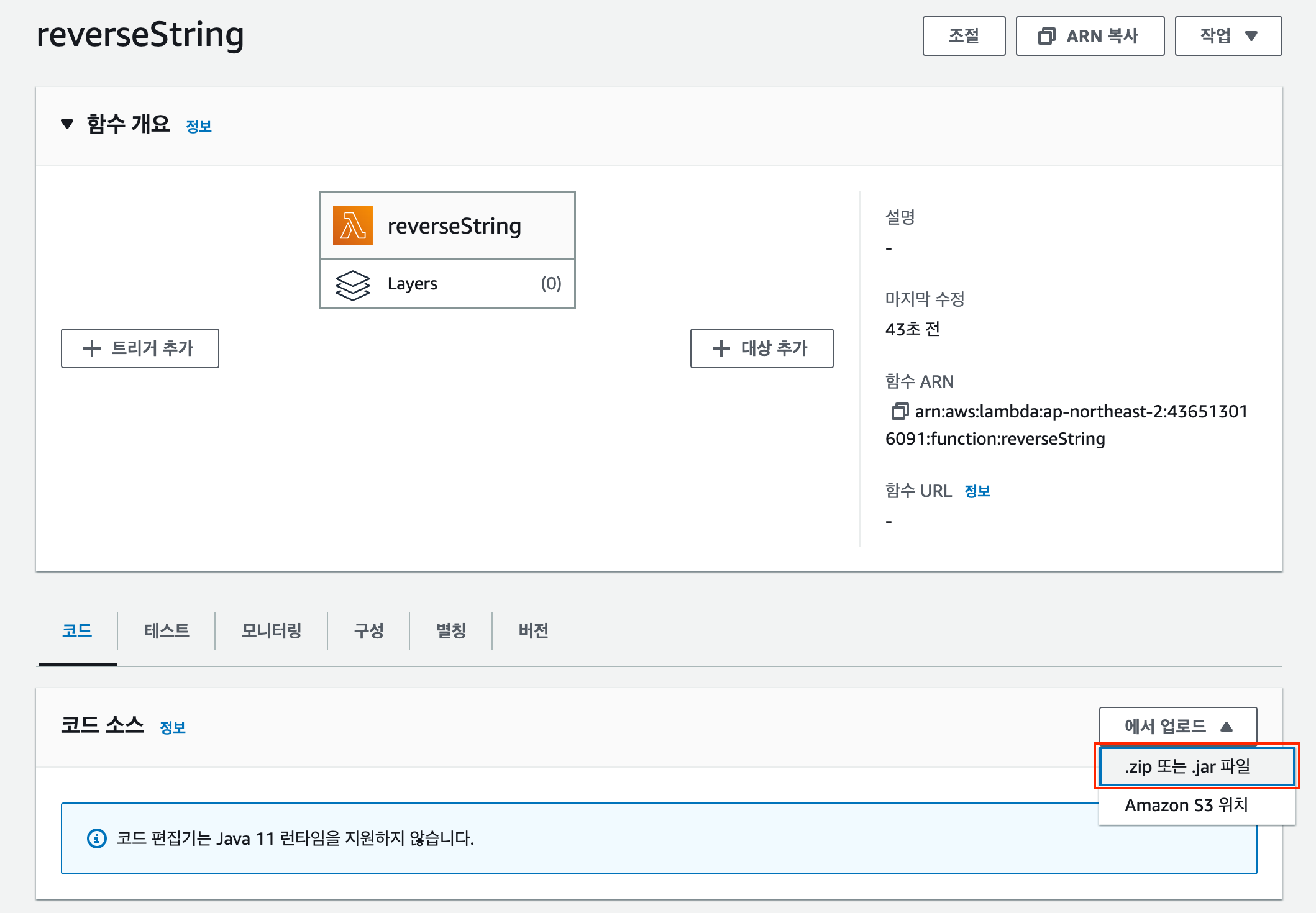Click copy icon beside function ARN text
This screenshot has height=913, width=1316.
[899, 411]
